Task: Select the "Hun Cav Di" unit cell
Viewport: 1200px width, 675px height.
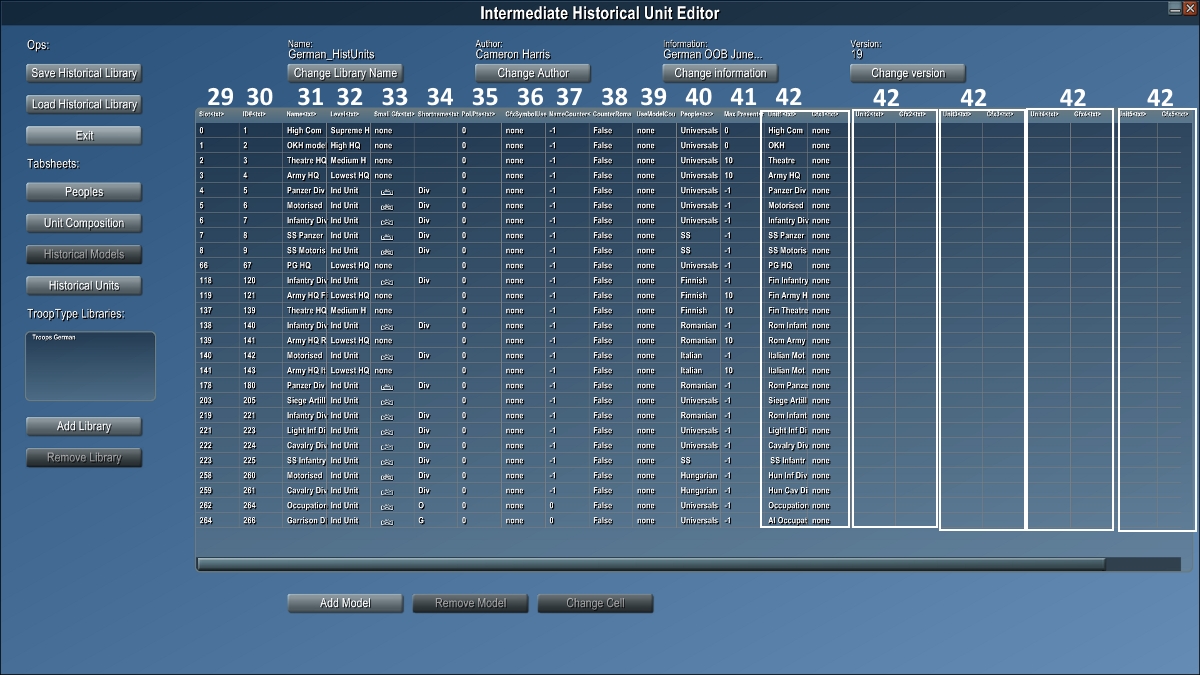Action: click(787, 491)
